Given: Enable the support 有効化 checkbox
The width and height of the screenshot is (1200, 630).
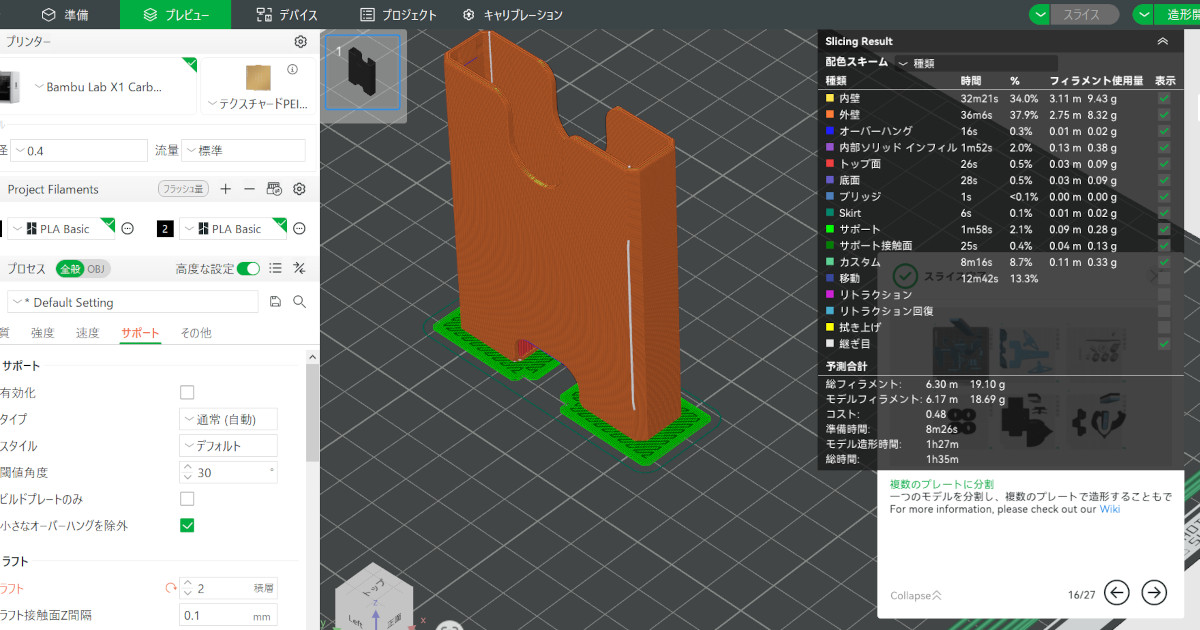Looking at the screenshot, I should (187, 393).
